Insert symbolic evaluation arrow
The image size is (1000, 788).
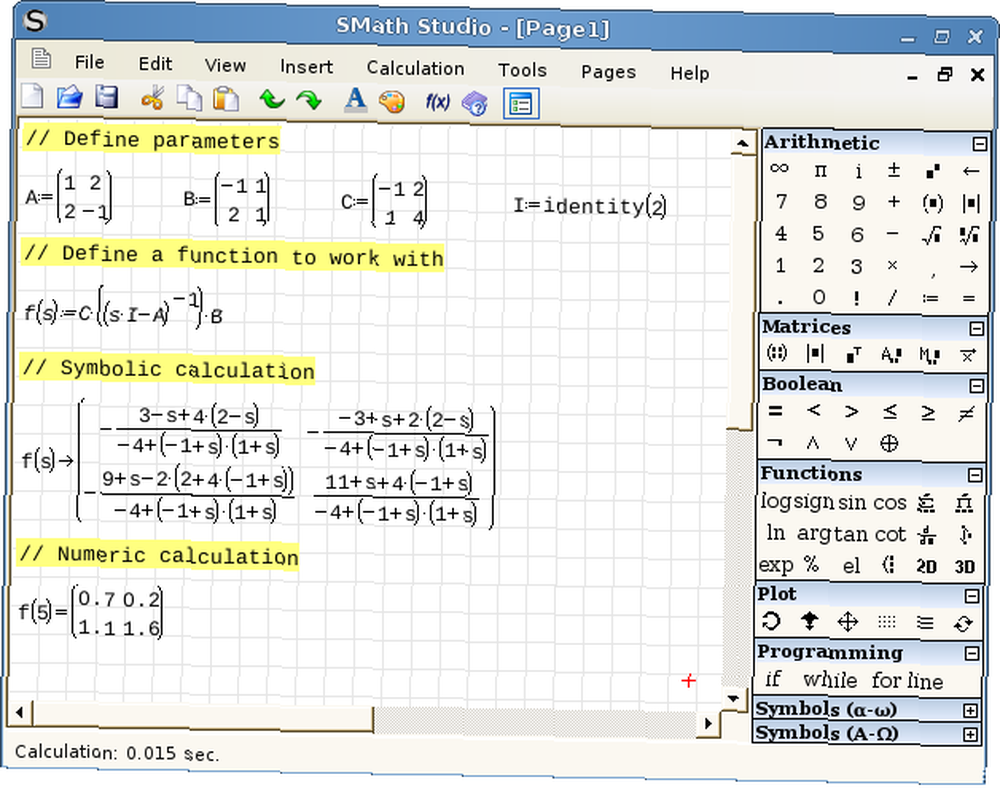point(969,266)
